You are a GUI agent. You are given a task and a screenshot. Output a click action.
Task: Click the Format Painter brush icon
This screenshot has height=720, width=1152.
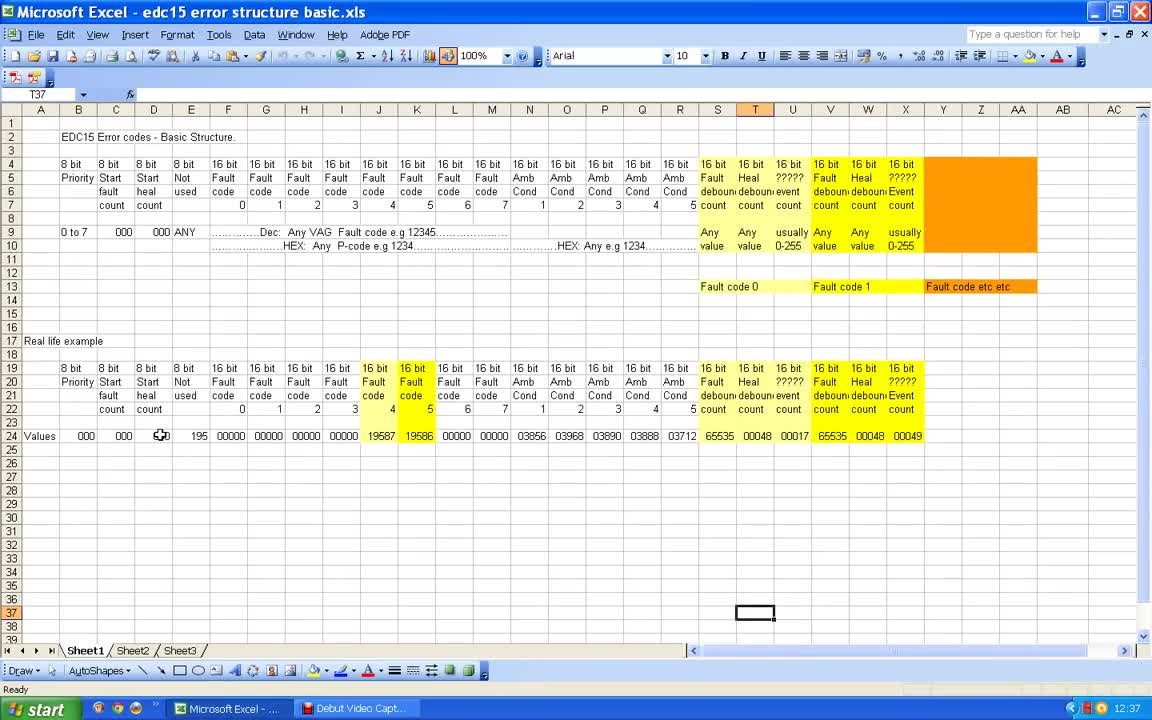click(261, 57)
